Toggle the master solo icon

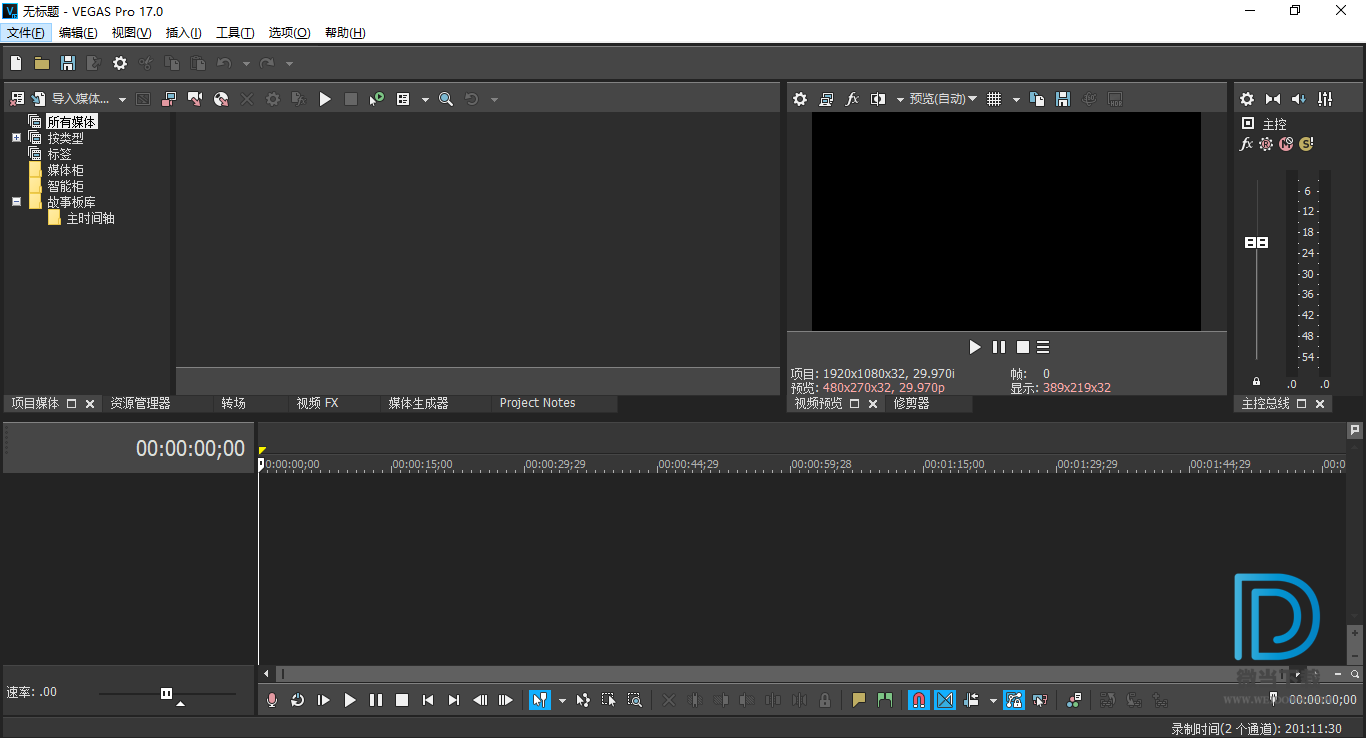[1306, 144]
